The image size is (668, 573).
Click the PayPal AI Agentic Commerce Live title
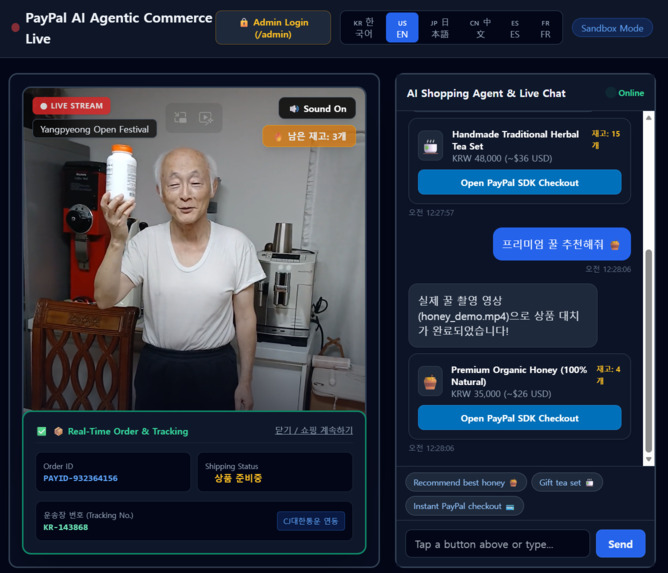point(118,28)
